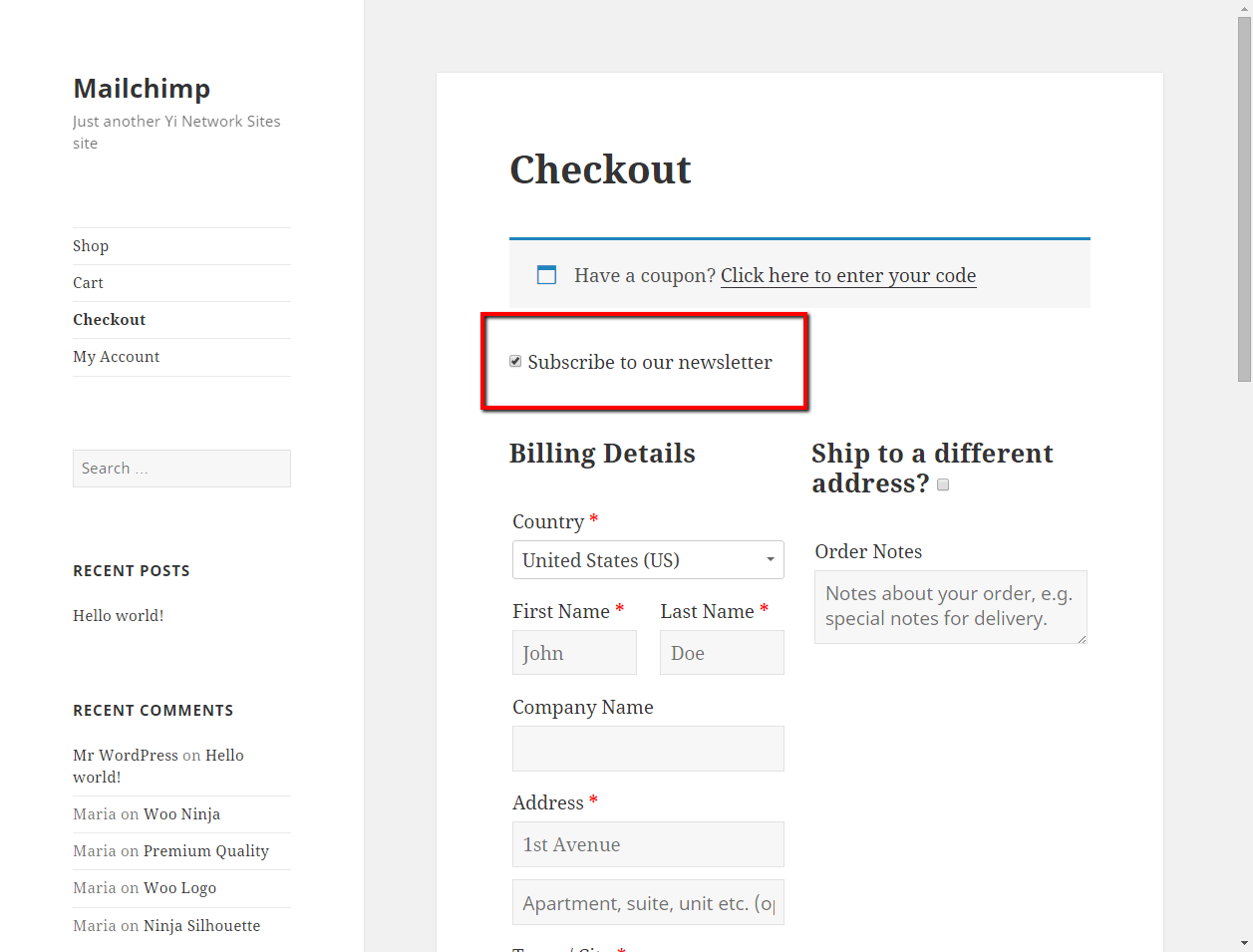
Task: Click the Company Name input field
Action: pos(648,749)
